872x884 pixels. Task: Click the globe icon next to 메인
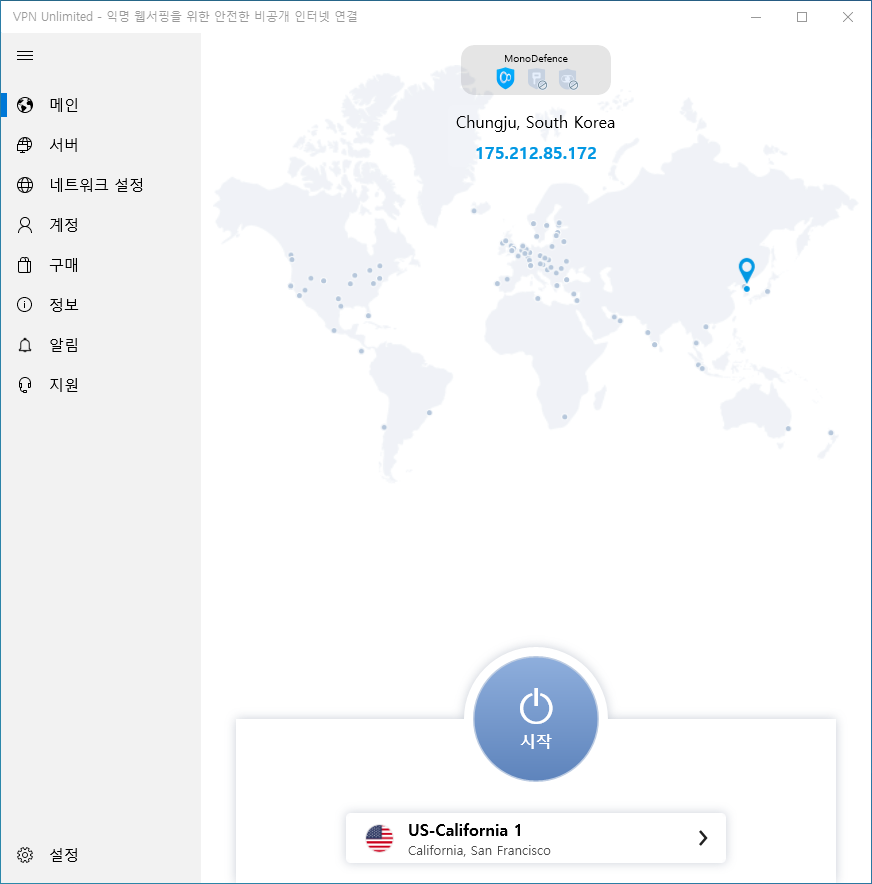tap(25, 105)
